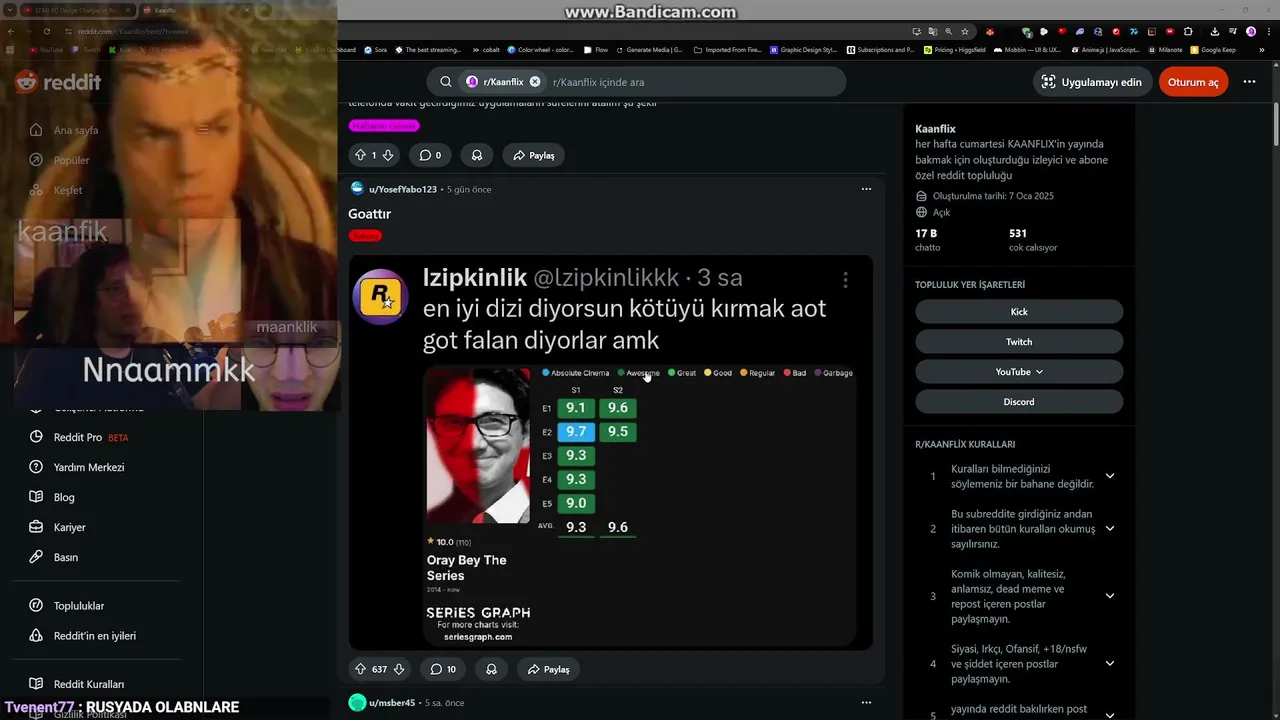Open the Milanote bookmark

(x=1164, y=49)
